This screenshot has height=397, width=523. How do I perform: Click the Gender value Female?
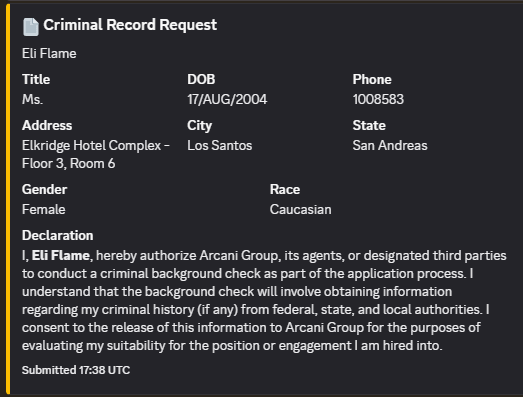(x=44, y=210)
